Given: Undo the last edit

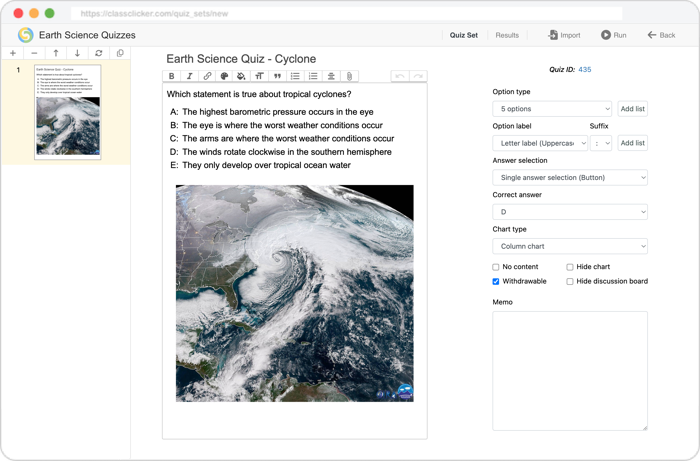Looking at the screenshot, I should pos(400,76).
